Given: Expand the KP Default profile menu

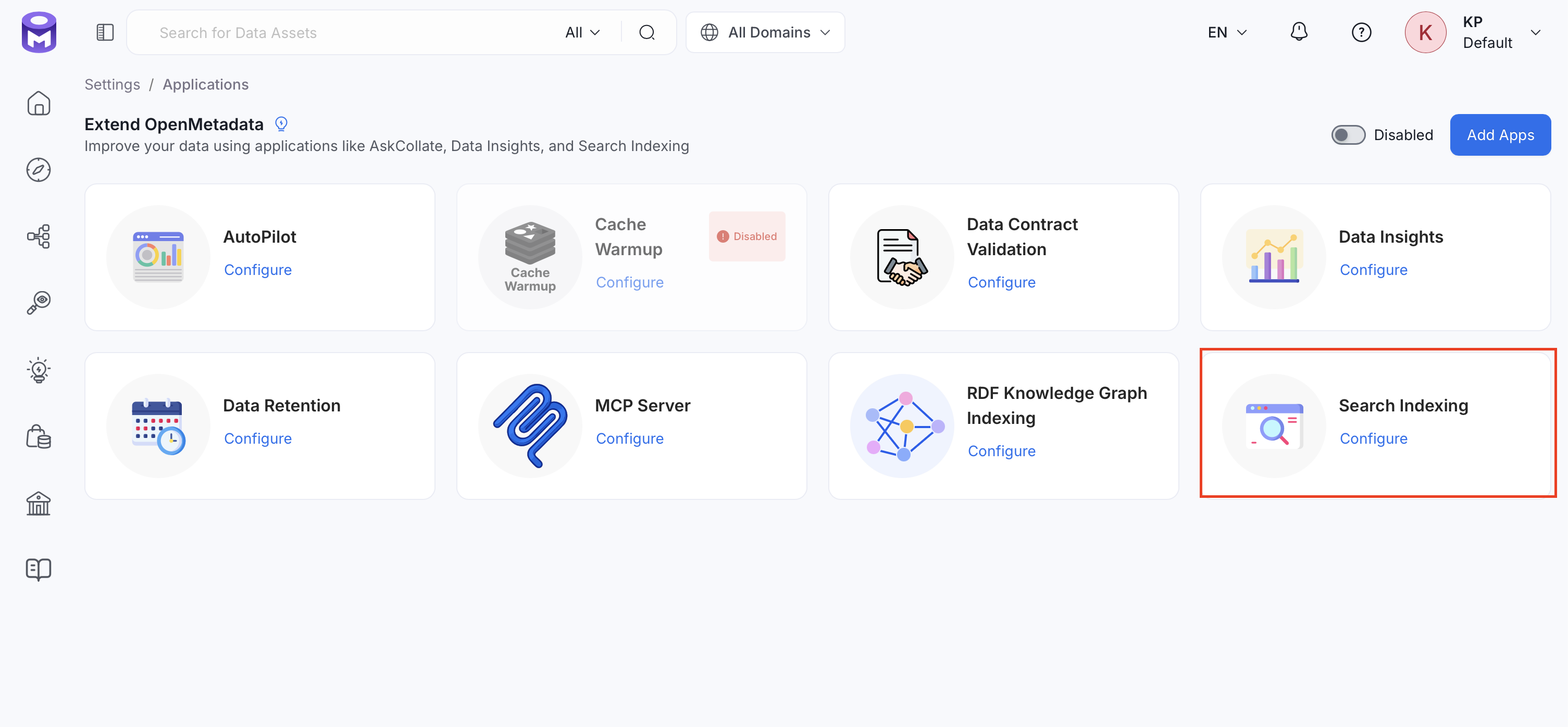Looking at the screenshot, I should tap(1536, 32).
